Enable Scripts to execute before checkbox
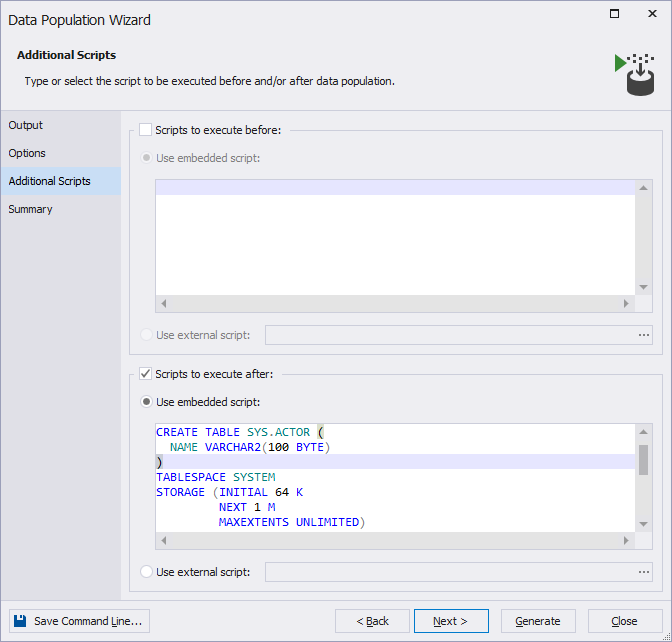Viewport: 672px width, 642px height. coord(145,130)
